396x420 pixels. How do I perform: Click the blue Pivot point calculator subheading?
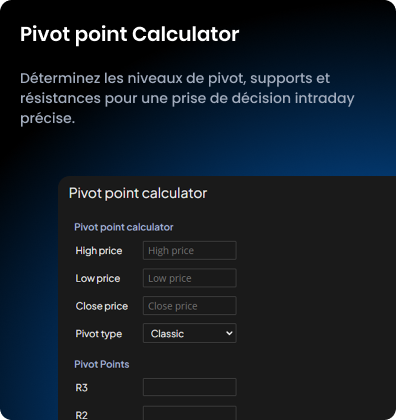[x=124, y=227]
